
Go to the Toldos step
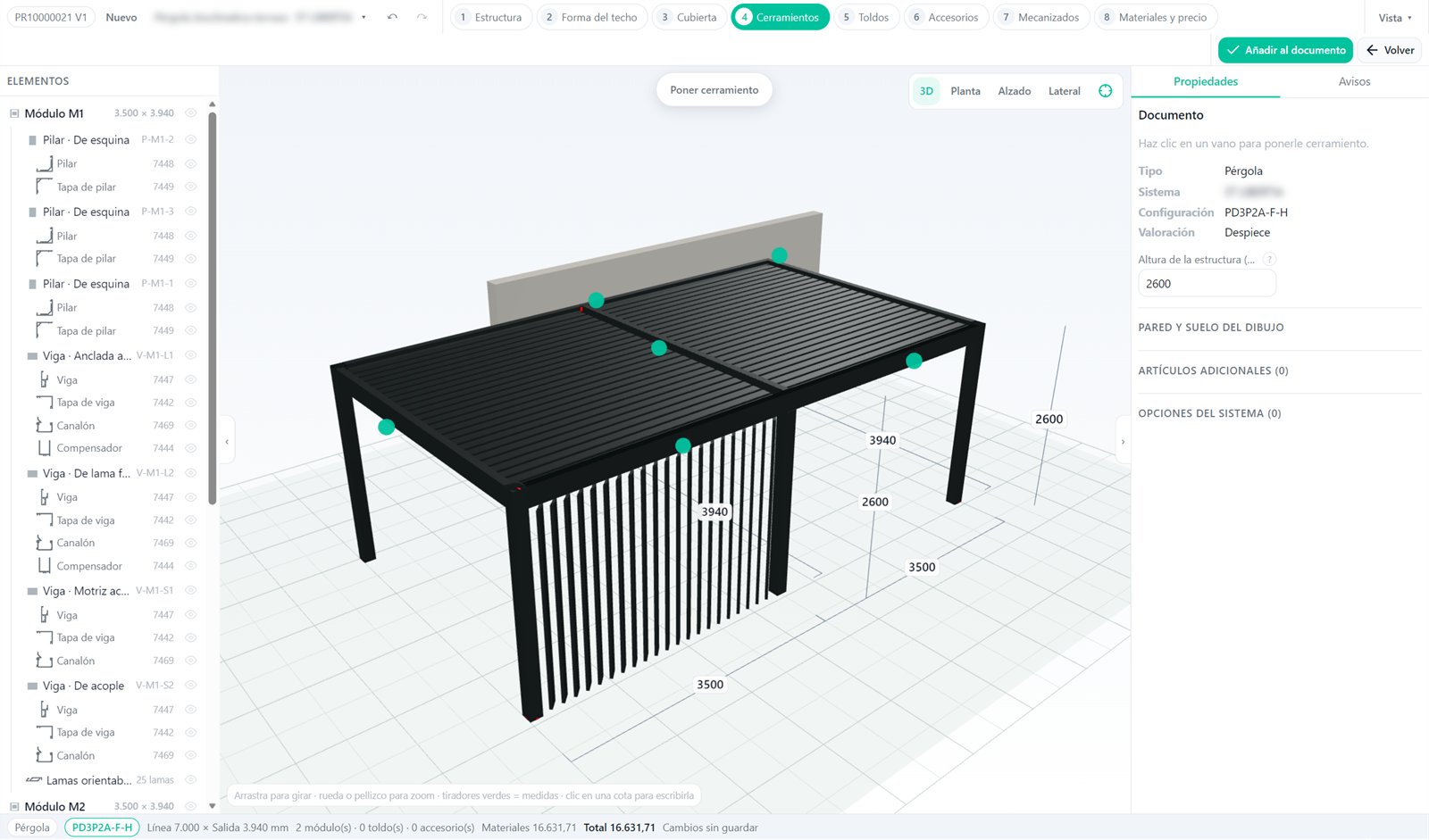tap(865, 17)
